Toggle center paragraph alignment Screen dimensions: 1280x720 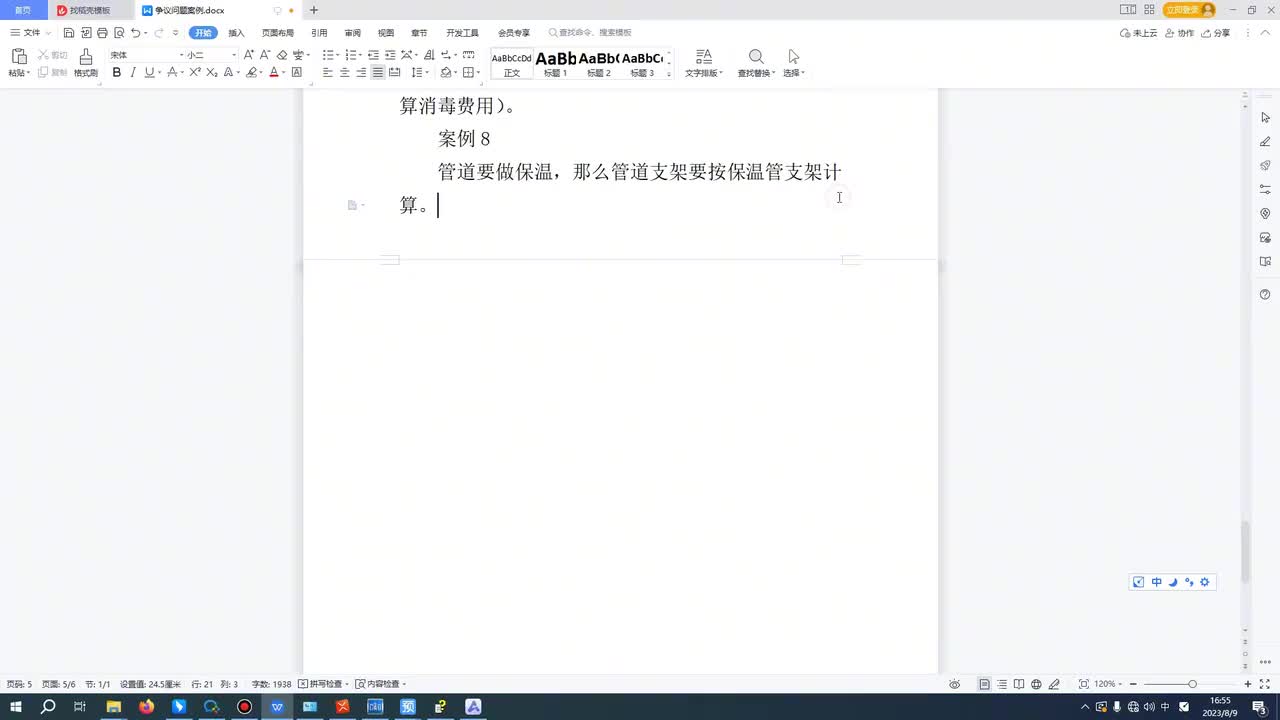(x=344, y=73)
